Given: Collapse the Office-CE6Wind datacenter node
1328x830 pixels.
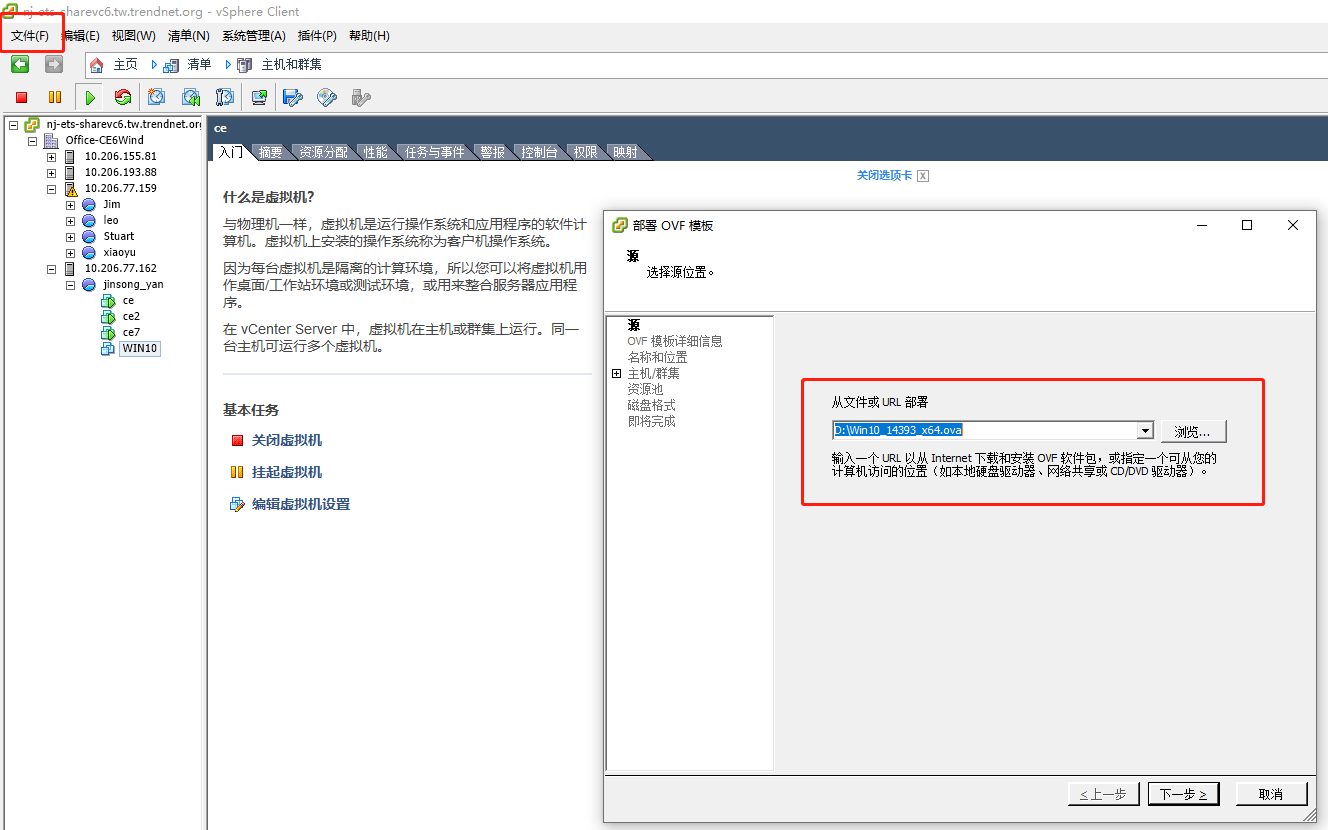Looking at the screenshot, I should [33, 141].
